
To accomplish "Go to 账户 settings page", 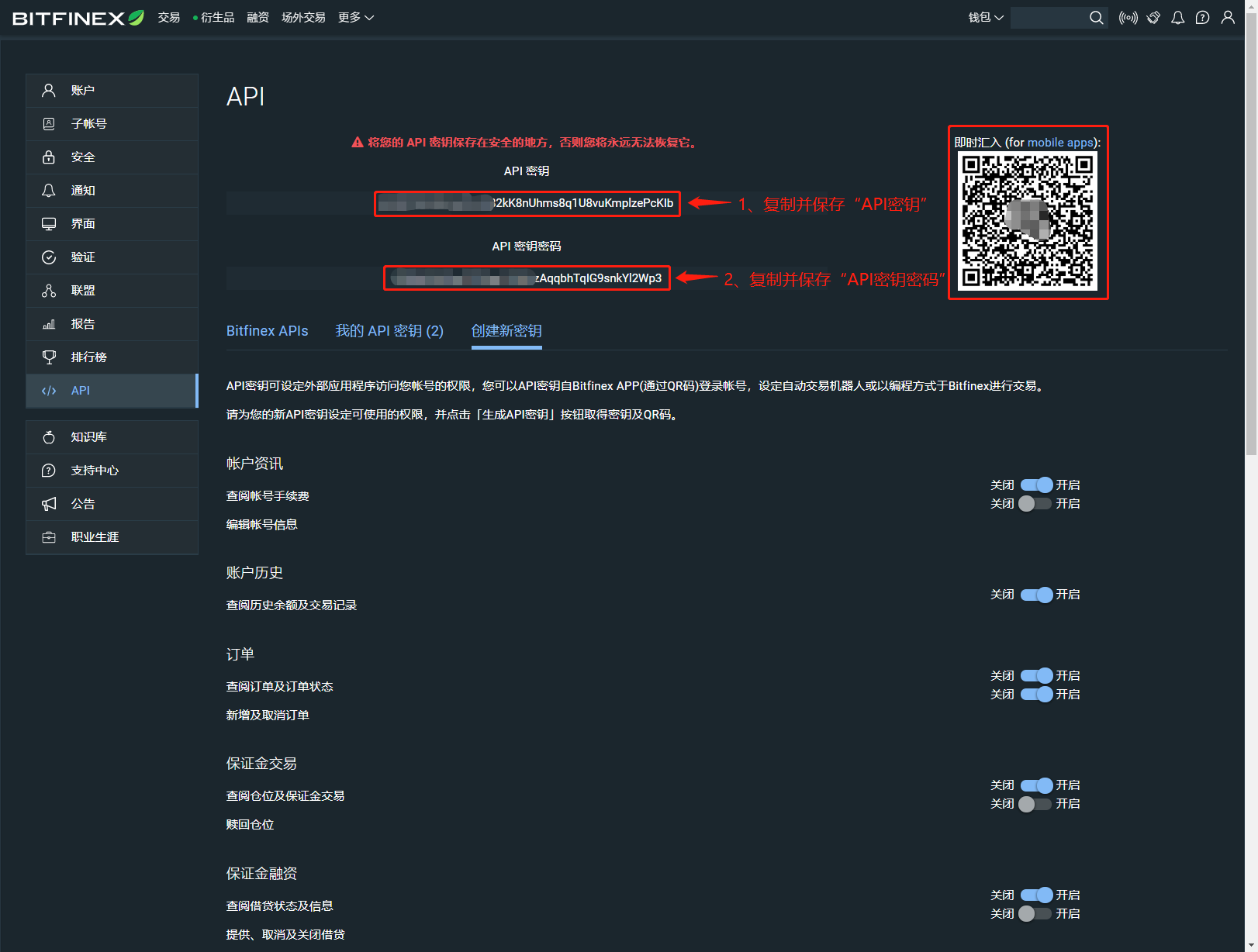I will pos(112,91).
